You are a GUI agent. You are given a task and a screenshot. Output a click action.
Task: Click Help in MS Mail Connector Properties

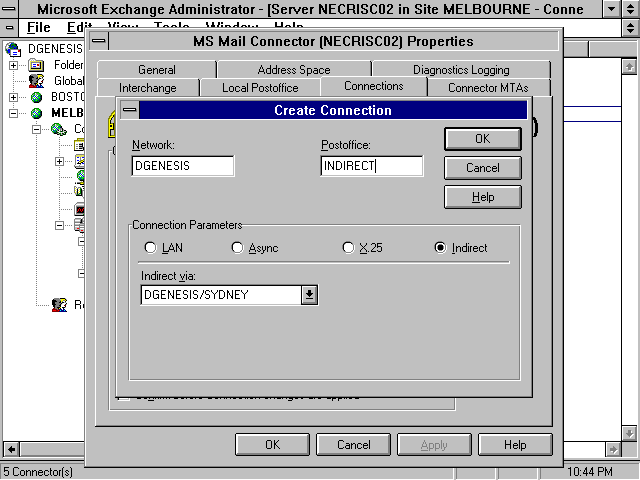(515, 444)
